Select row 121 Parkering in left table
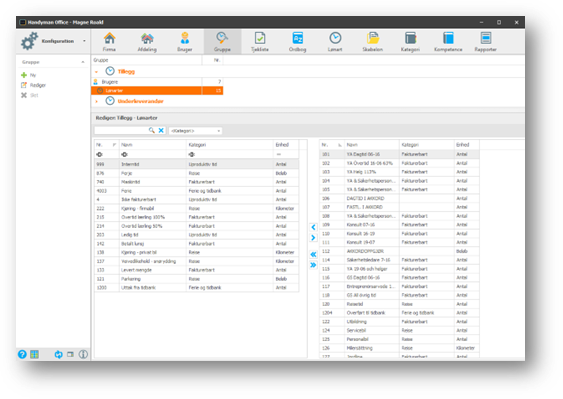The image size is (563, 399). pyautogui.click(x=196, y=279)
